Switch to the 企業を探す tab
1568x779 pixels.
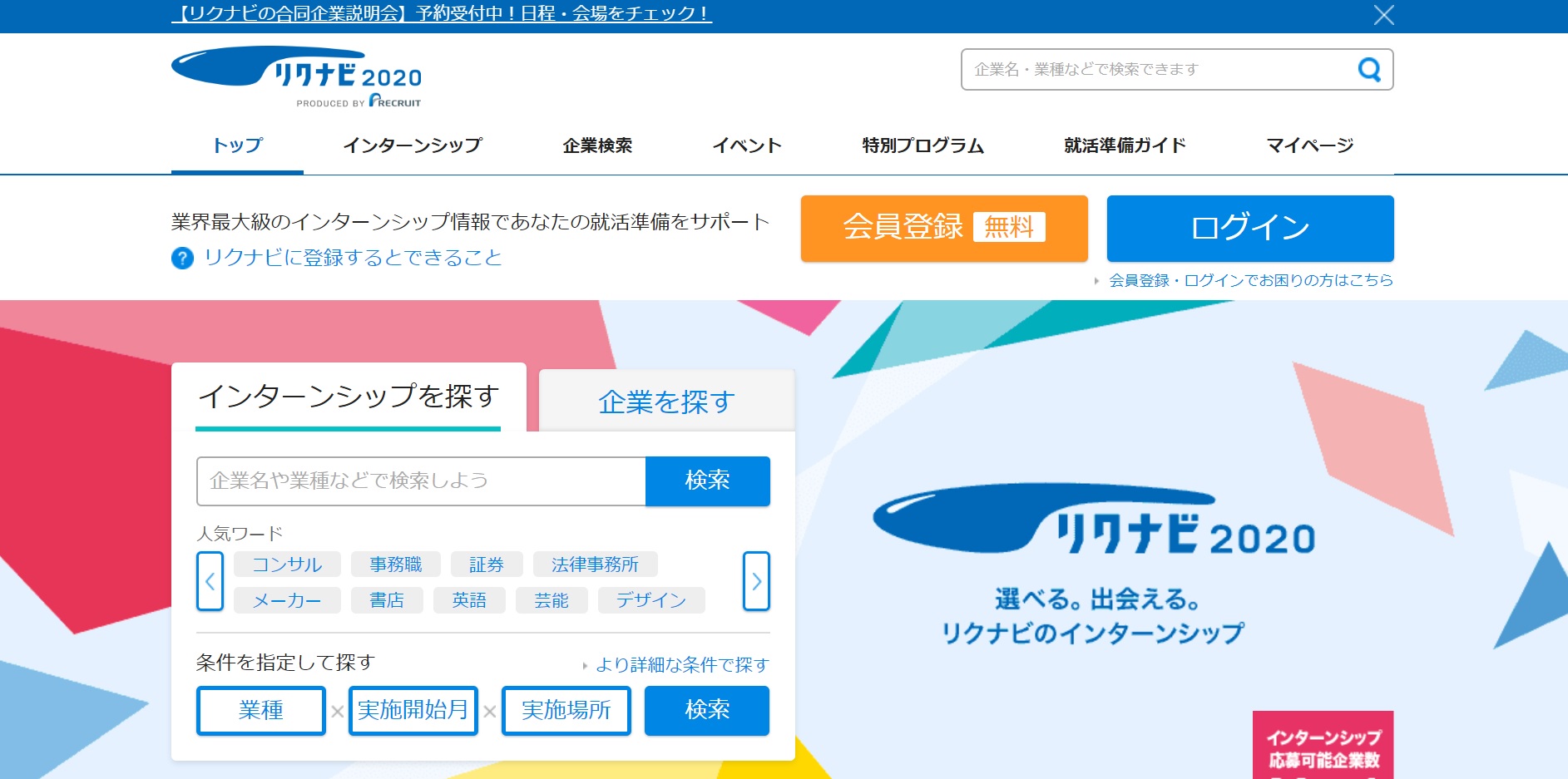point(666,402)
